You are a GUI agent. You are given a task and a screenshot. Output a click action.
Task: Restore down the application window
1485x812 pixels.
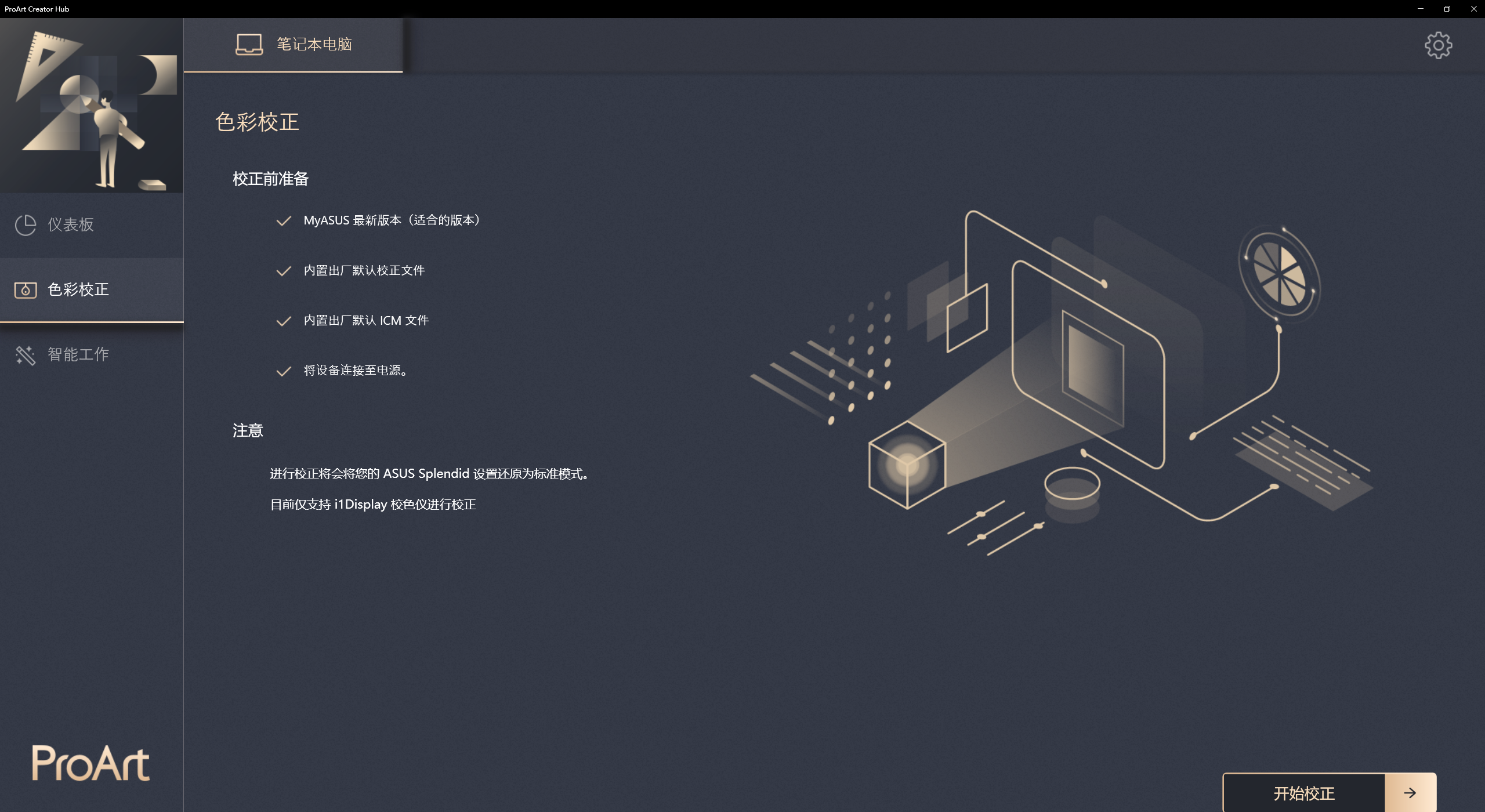[1447, 9]
